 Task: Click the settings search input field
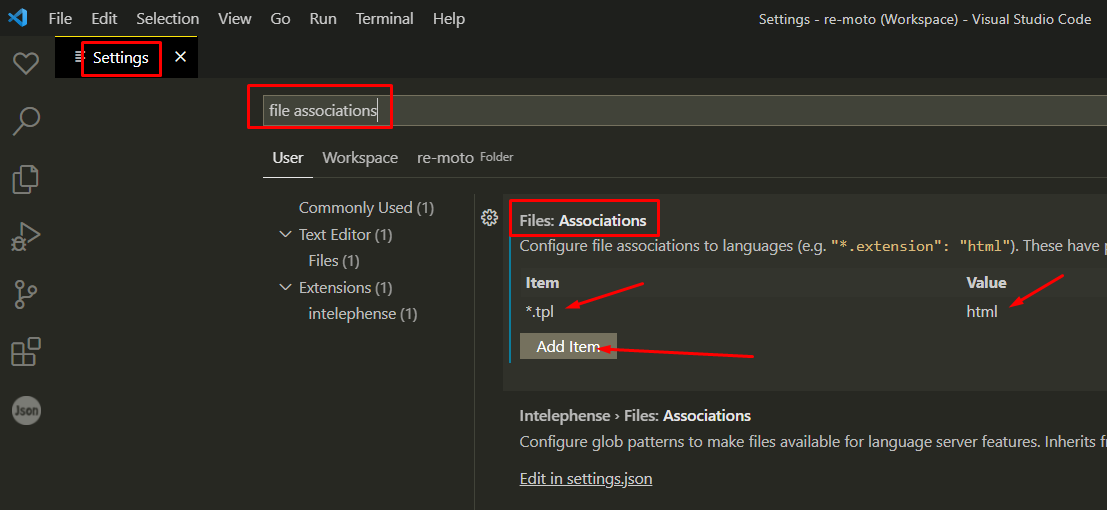680,111
